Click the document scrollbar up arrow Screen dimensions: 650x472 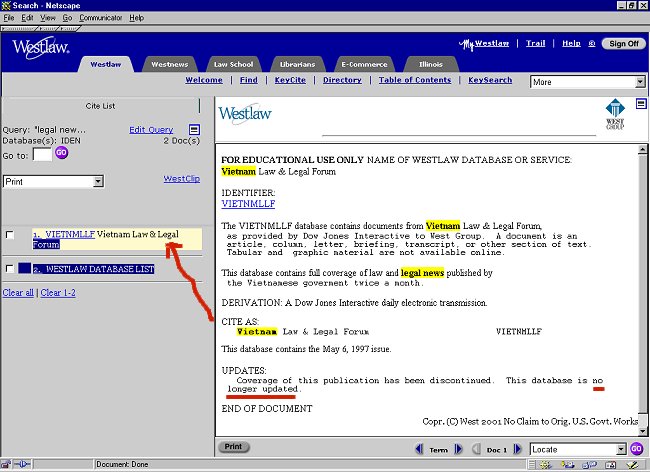point(642,149)
